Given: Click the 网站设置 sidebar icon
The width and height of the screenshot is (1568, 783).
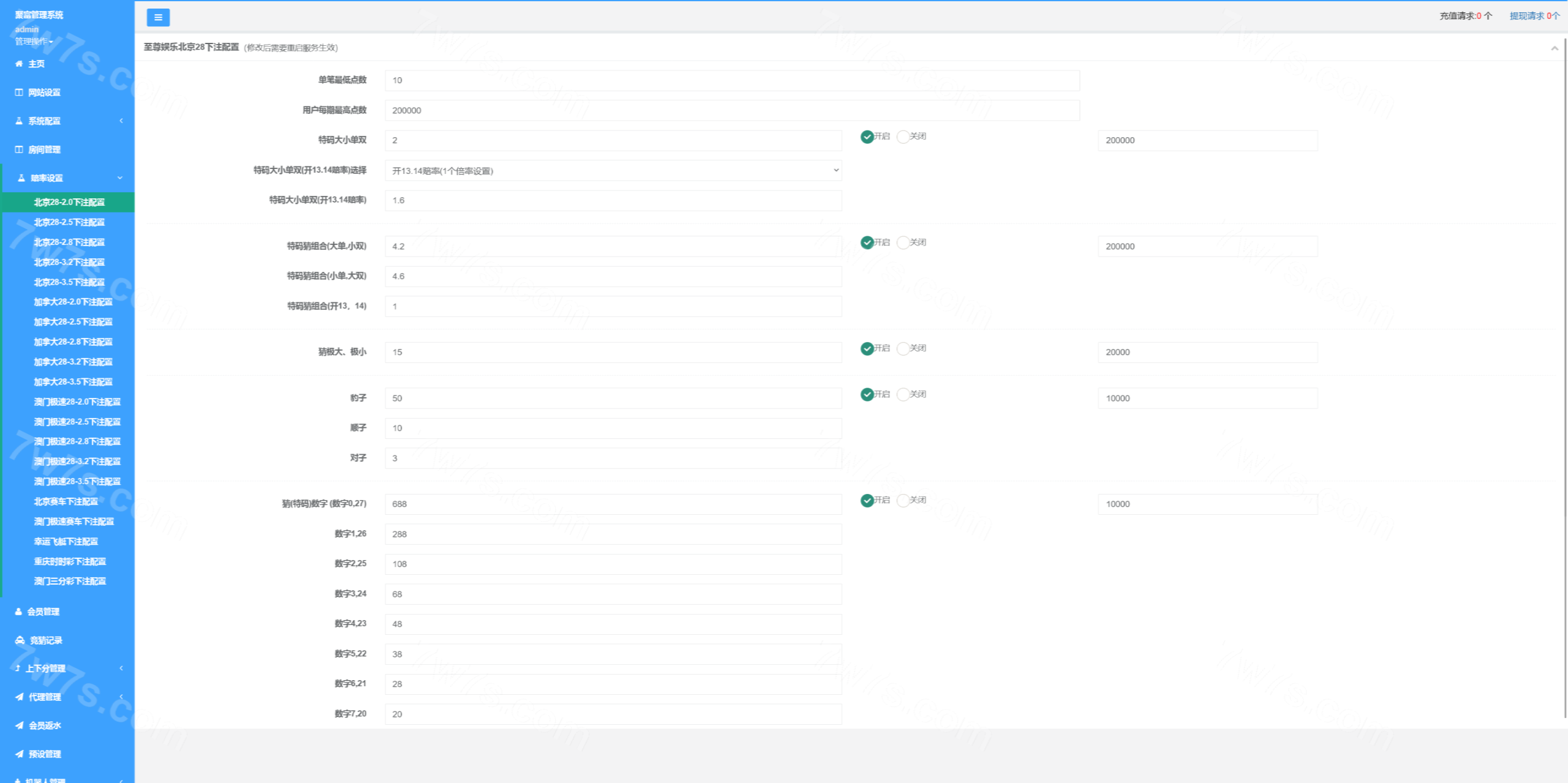Looking at the screenshot, I should (x=19, y=92).
